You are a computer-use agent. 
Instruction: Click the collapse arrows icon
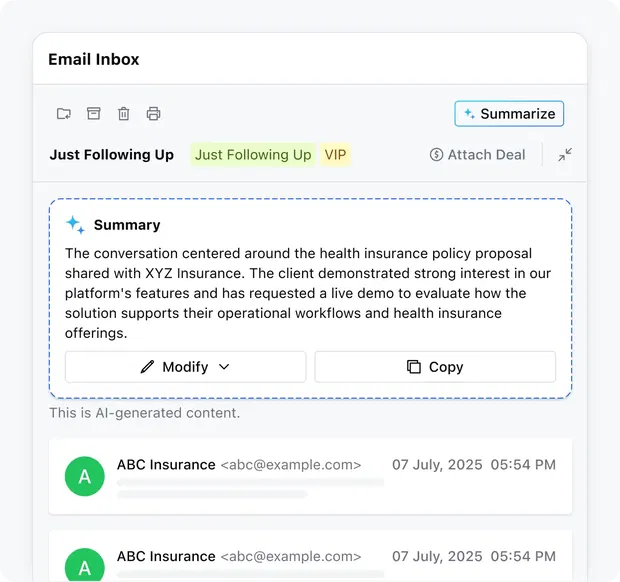click(565, 155)
